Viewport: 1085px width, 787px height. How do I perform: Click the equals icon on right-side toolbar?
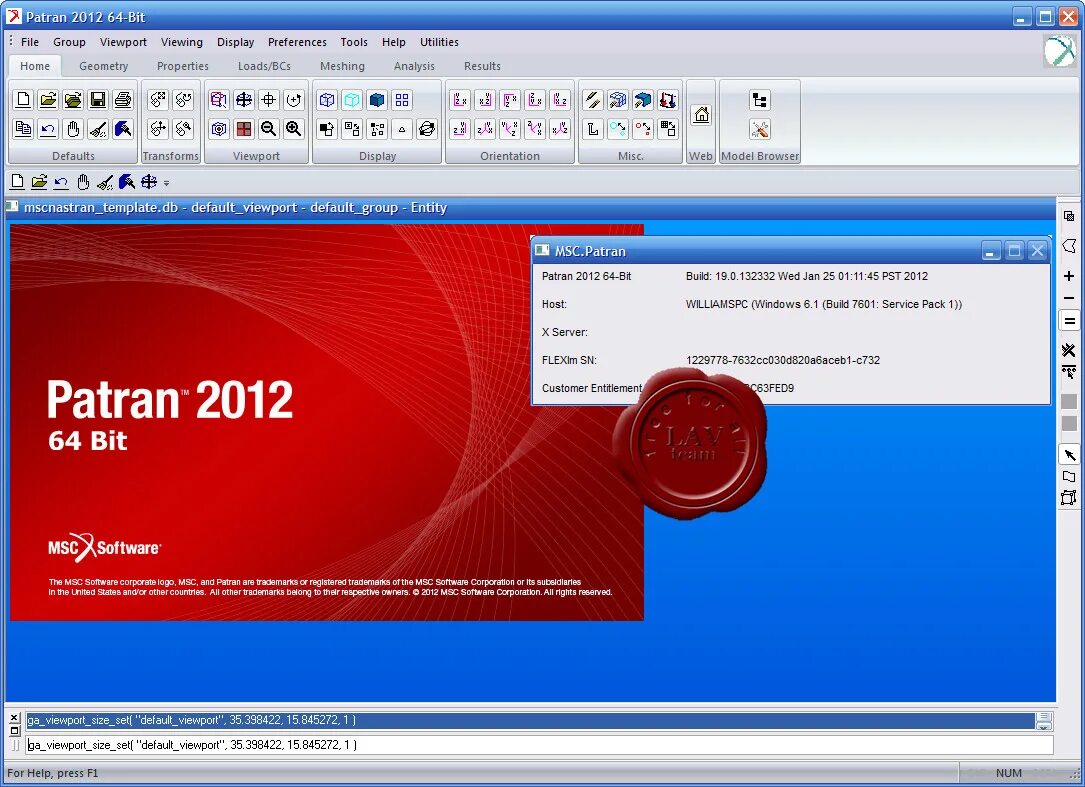point(1068,321)
